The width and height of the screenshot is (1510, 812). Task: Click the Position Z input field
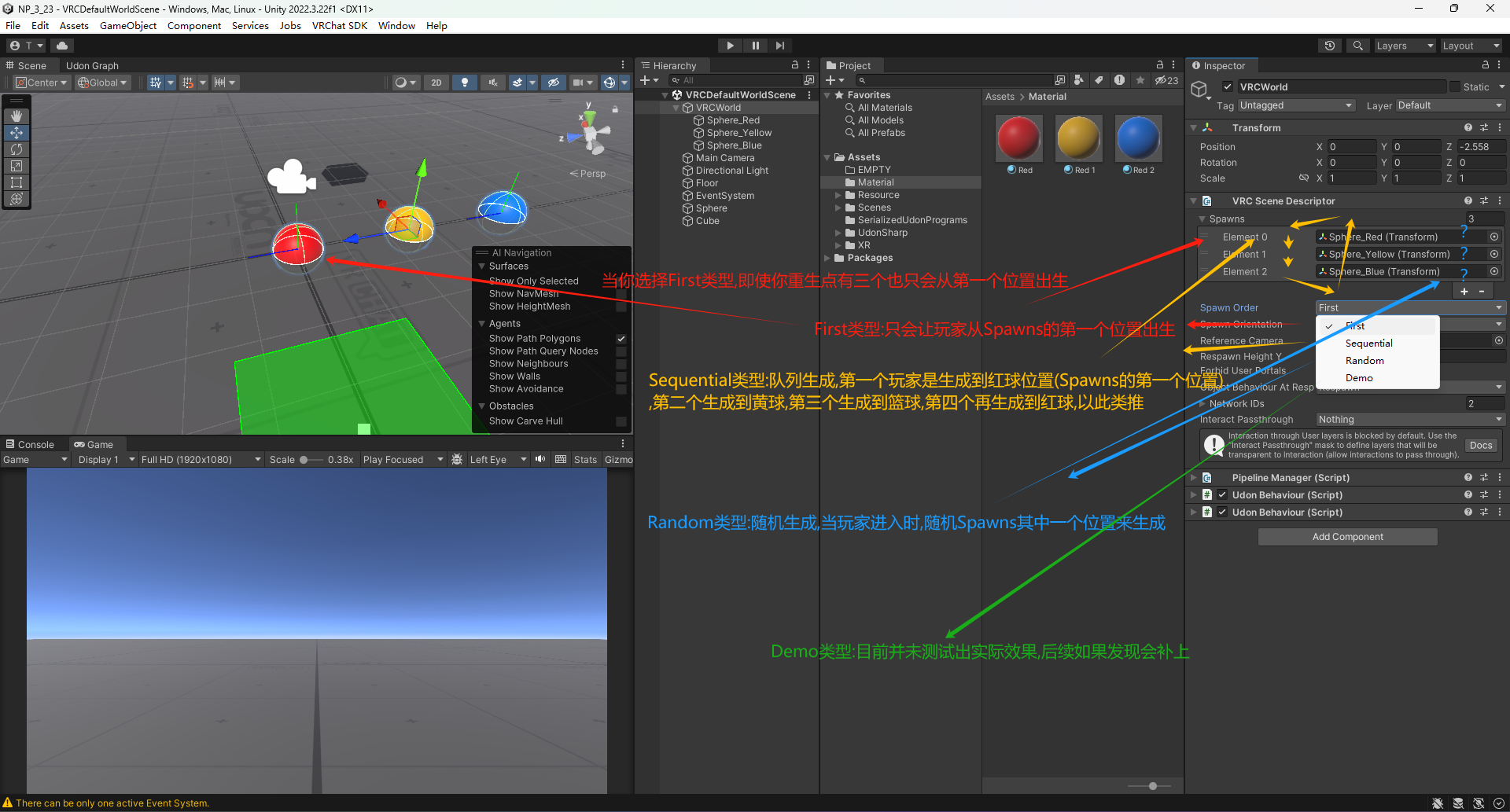point(1481,147)
